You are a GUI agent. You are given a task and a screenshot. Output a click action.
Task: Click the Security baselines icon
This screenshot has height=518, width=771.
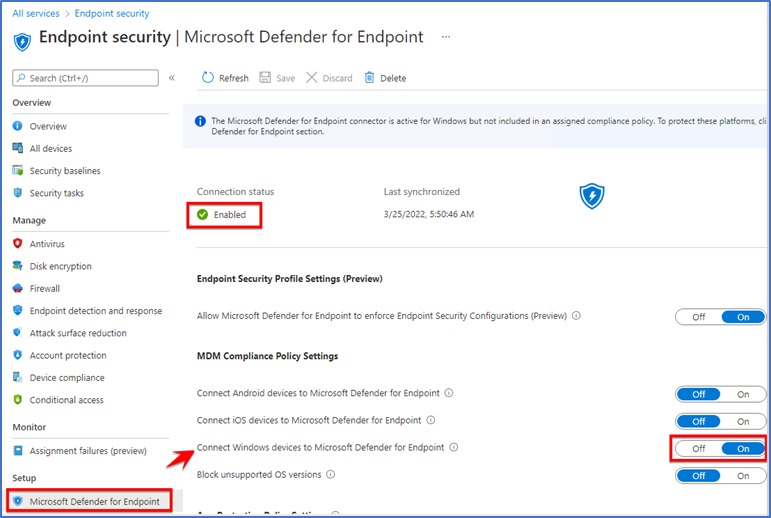18,171
